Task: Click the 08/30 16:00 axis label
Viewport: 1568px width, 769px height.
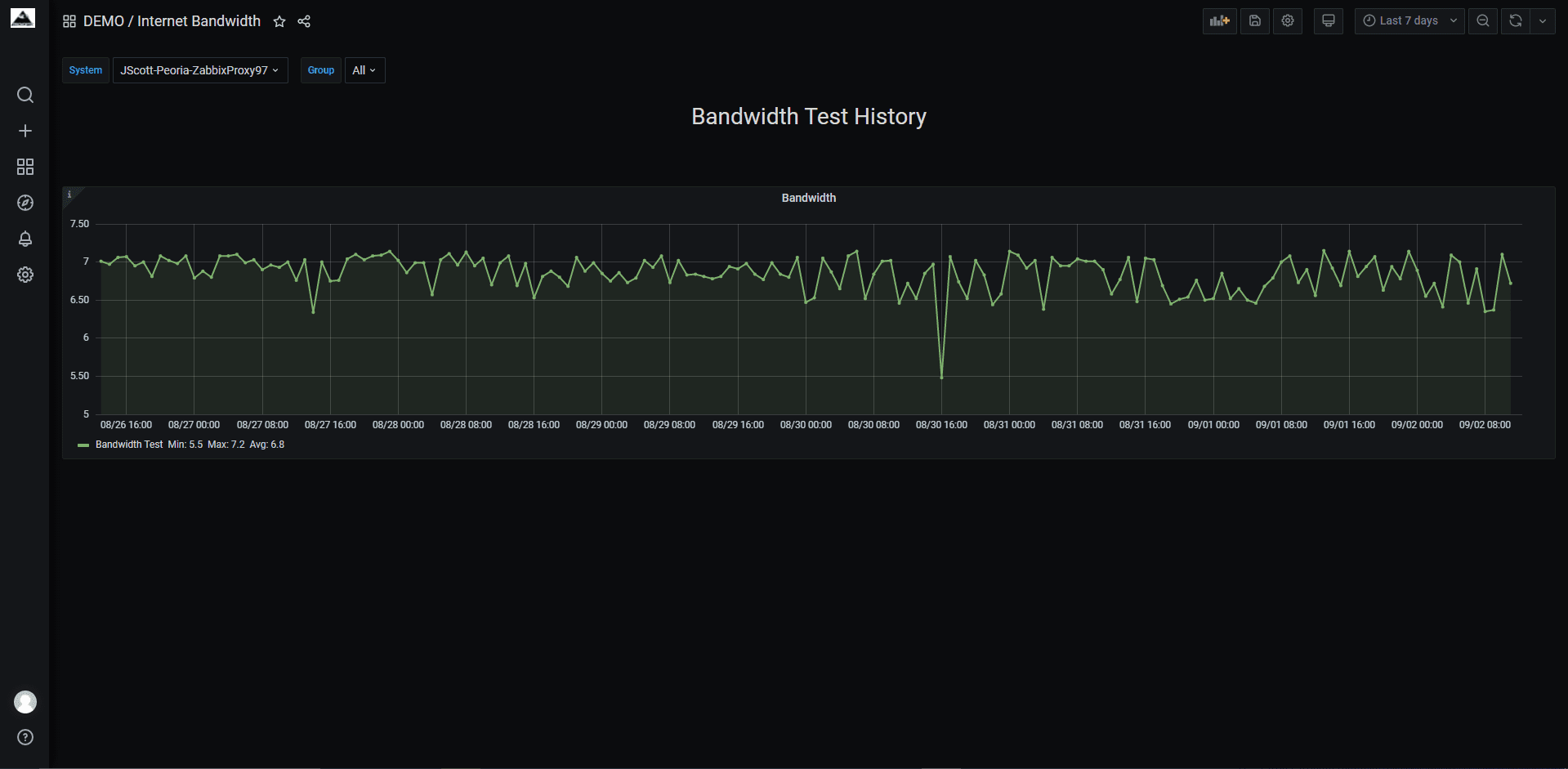Action: (x=941, y=425)
